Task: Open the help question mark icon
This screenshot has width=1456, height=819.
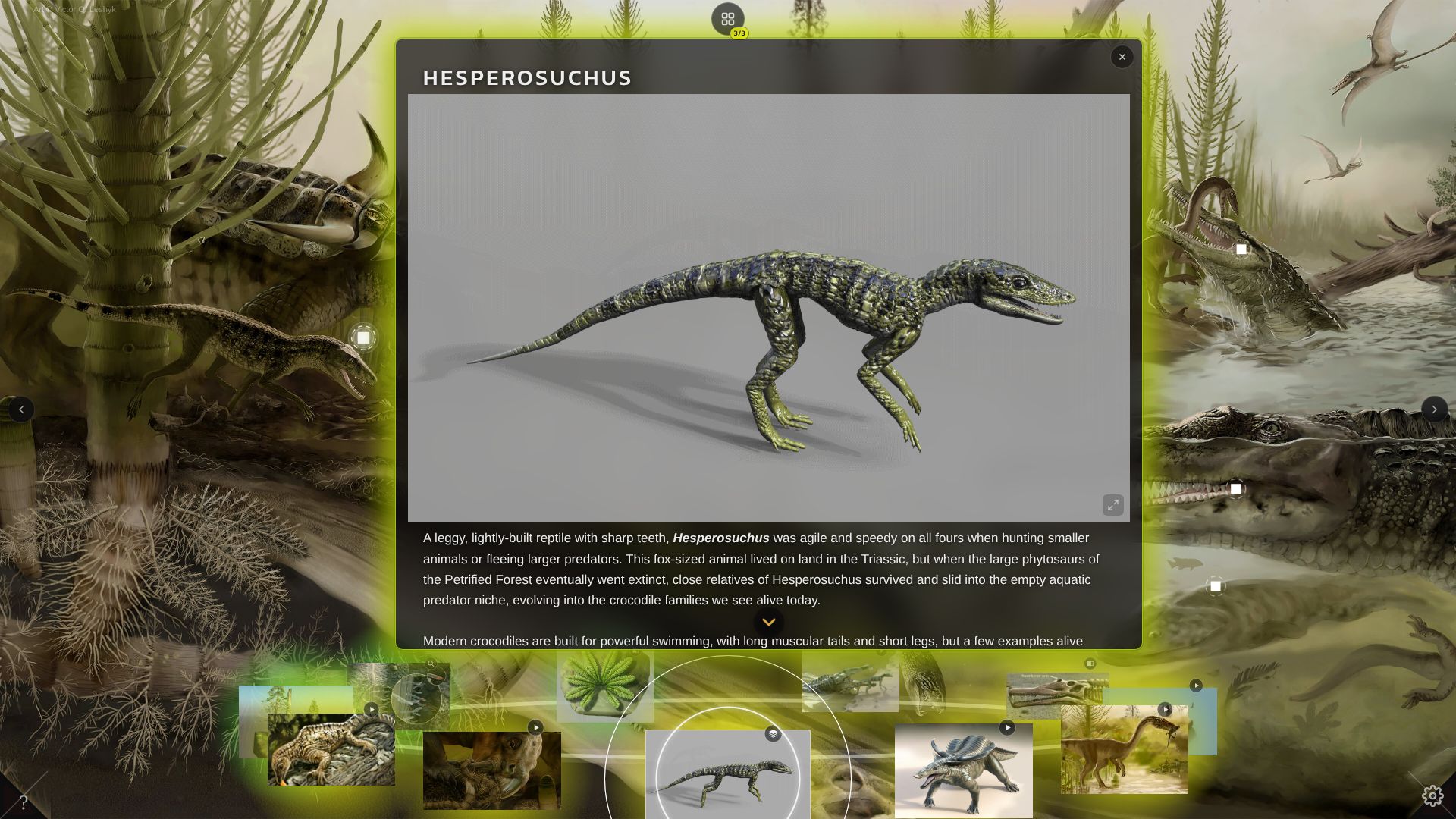Action: [x=24, y=802]
